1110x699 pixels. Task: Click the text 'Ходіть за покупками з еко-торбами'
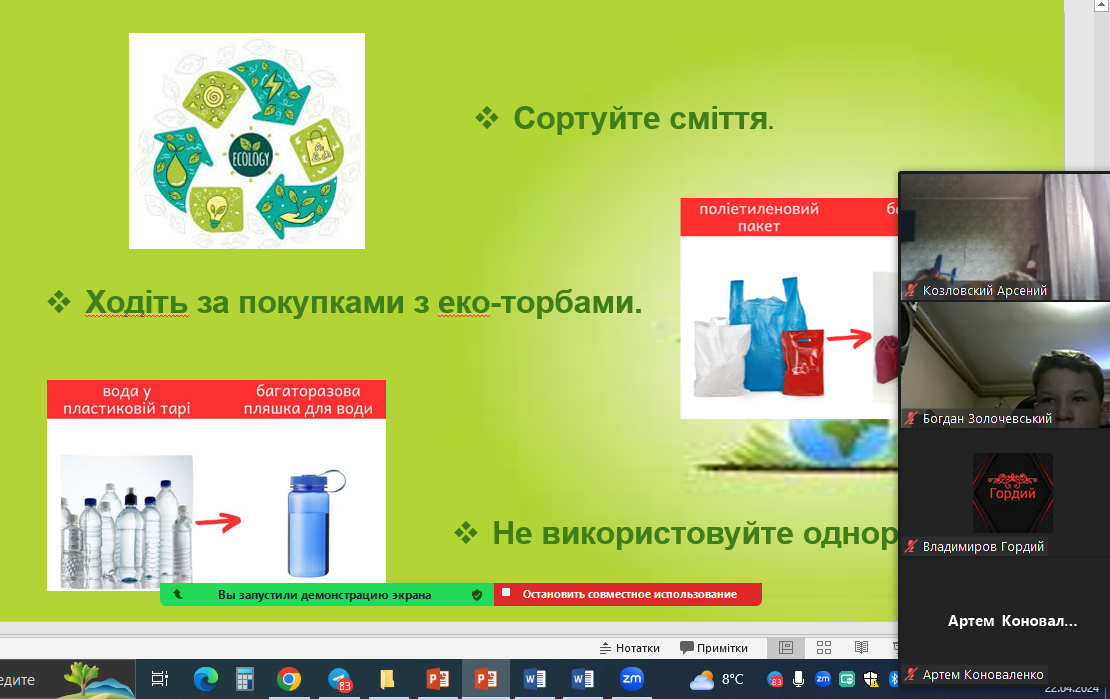tap(363, 302)
